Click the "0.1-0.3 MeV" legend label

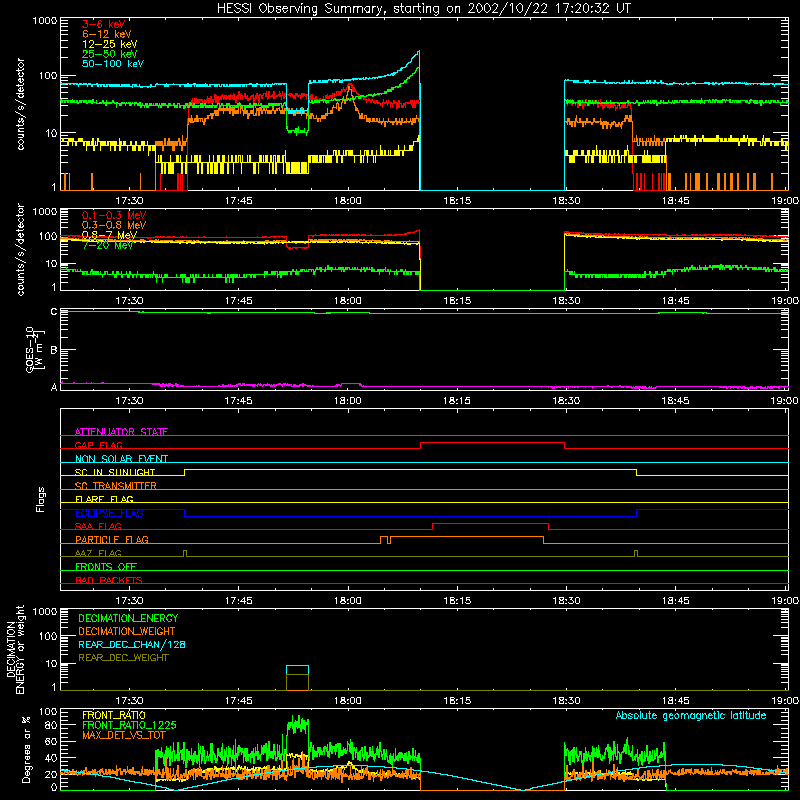coord(114,215)
